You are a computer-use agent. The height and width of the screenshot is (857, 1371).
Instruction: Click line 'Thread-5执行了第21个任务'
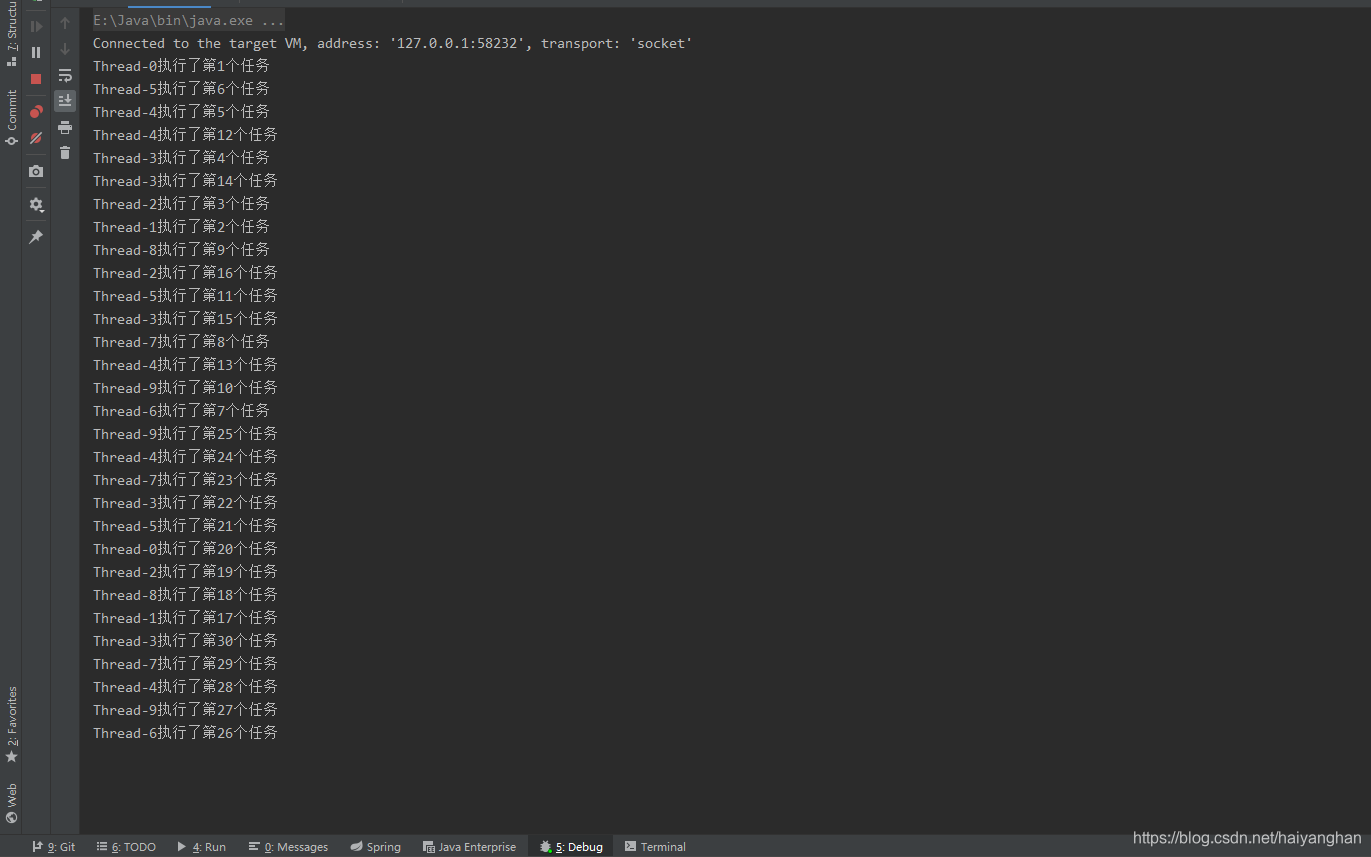click(x=185, y=526)
